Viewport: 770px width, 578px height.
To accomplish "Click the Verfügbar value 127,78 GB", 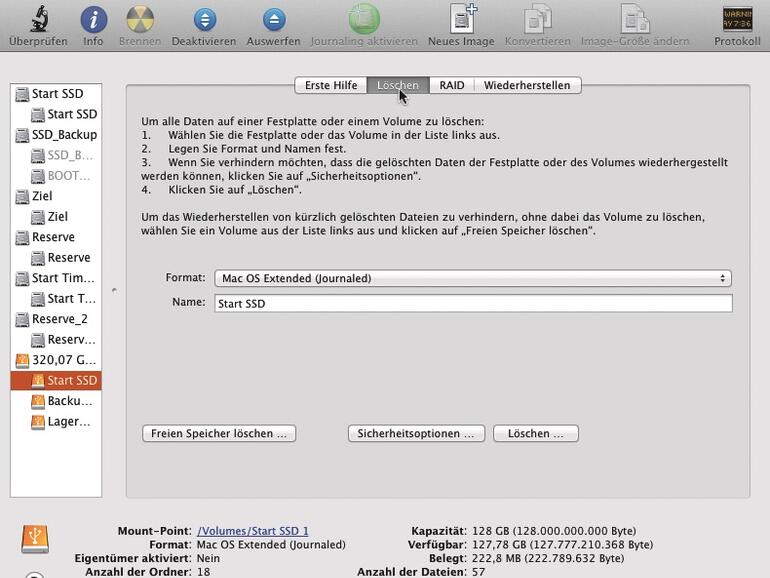I will (562, 545).
